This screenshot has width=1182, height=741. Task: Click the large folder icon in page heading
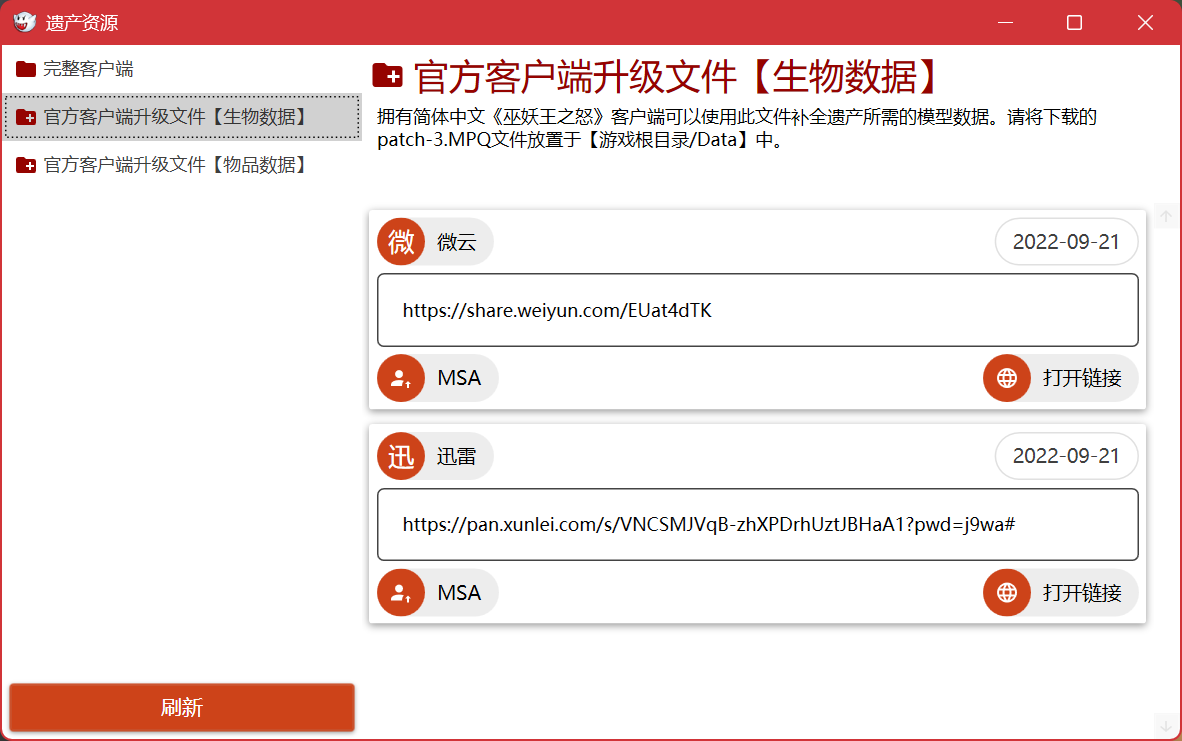(x=387, y=75)
